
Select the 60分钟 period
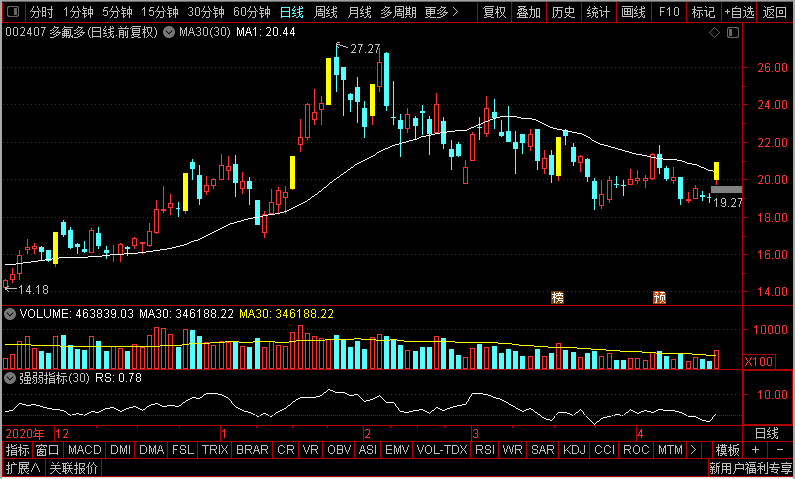pos(252,12)
